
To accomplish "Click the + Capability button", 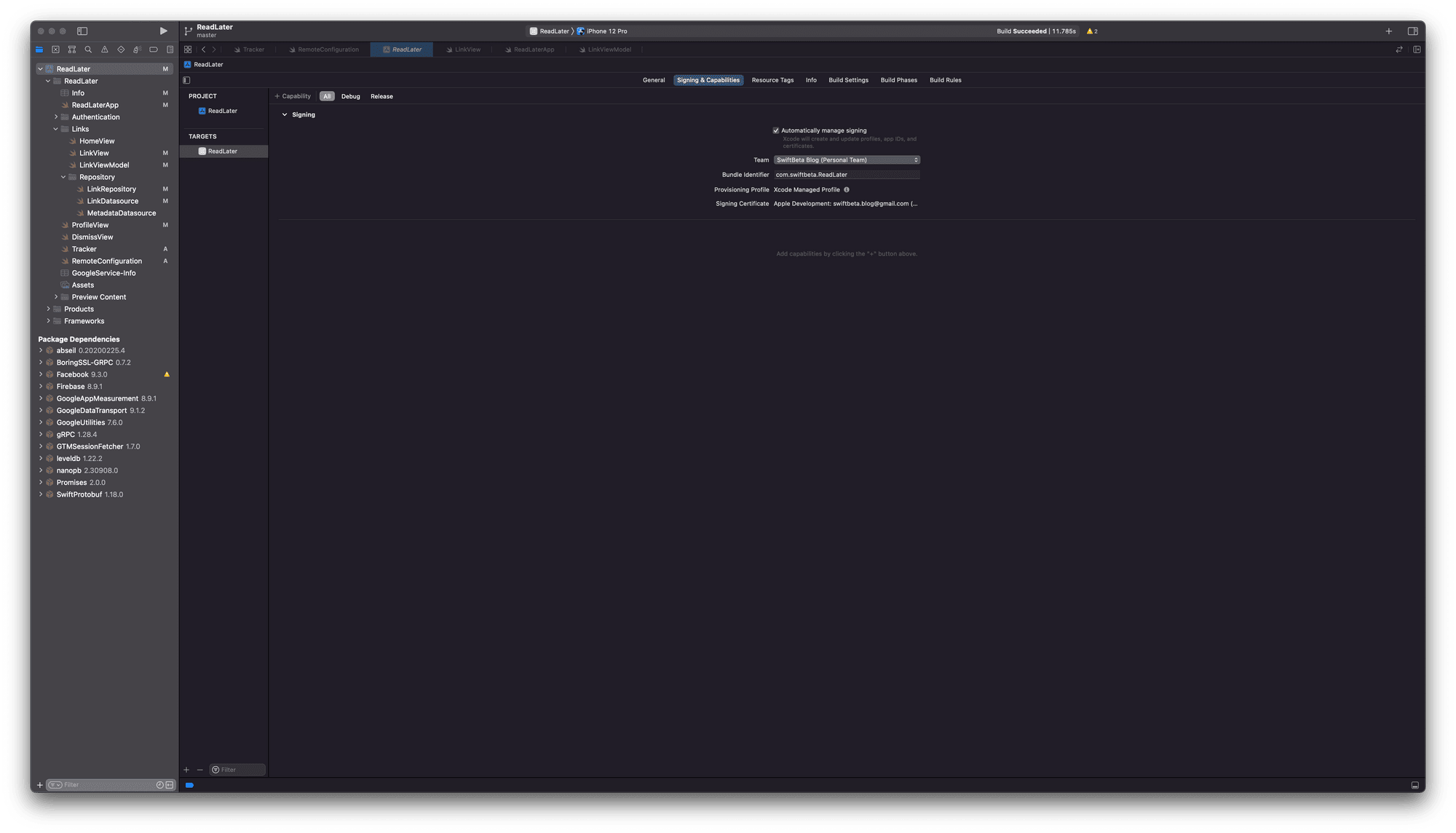I will 293,96.
